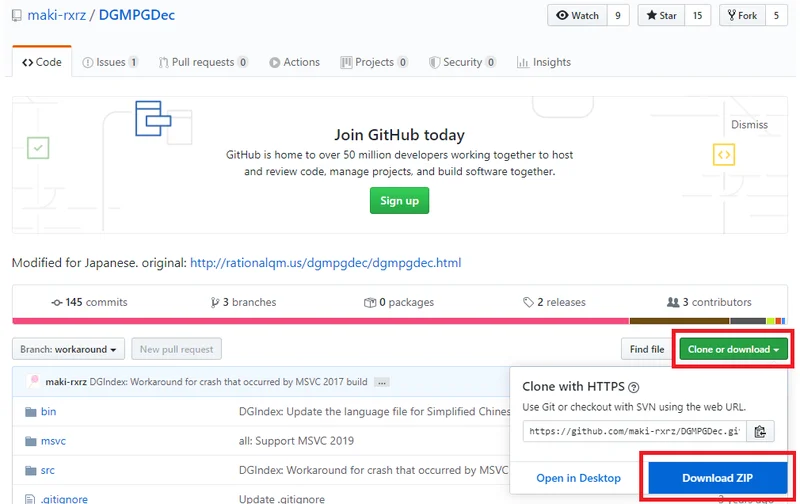Open the Insights tab
800x504 pixels.
pos(544,62)
